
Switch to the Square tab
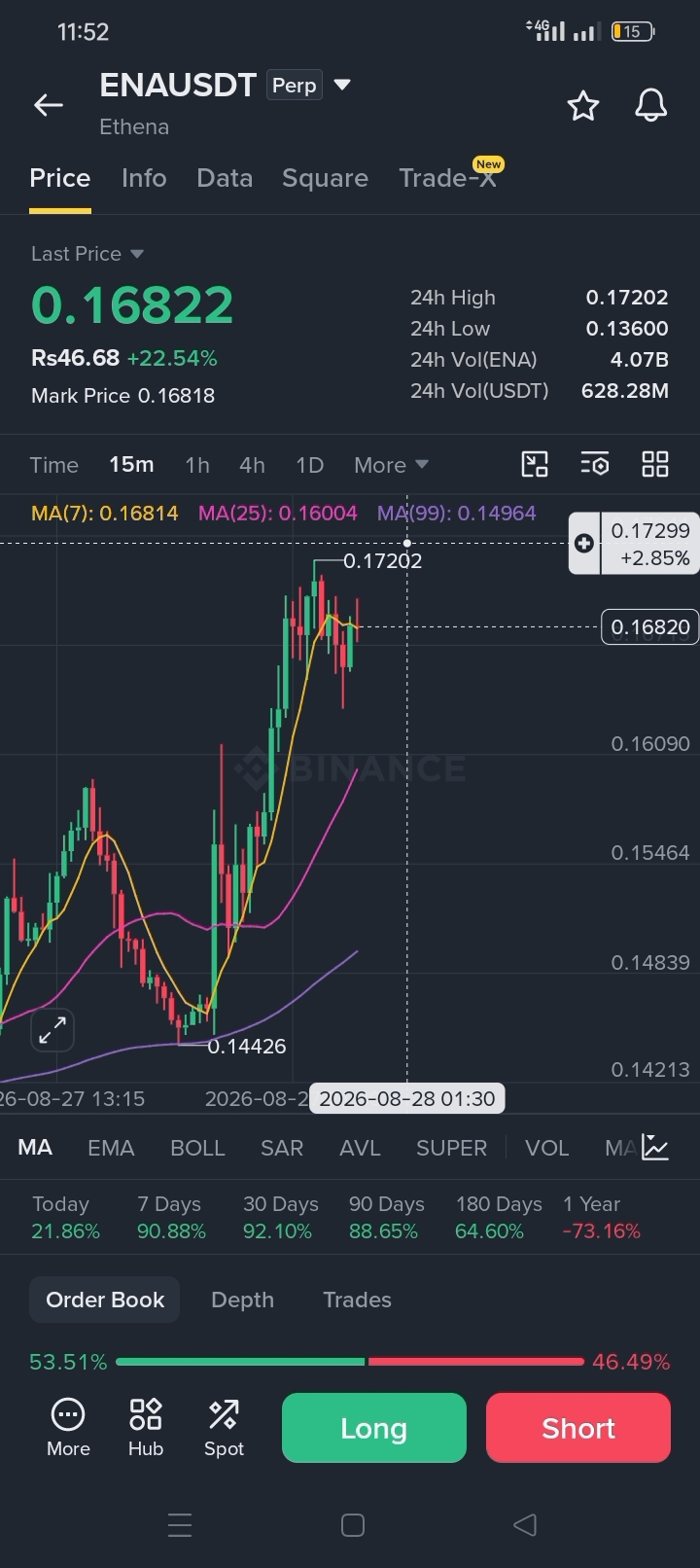[x=325, y=178]
